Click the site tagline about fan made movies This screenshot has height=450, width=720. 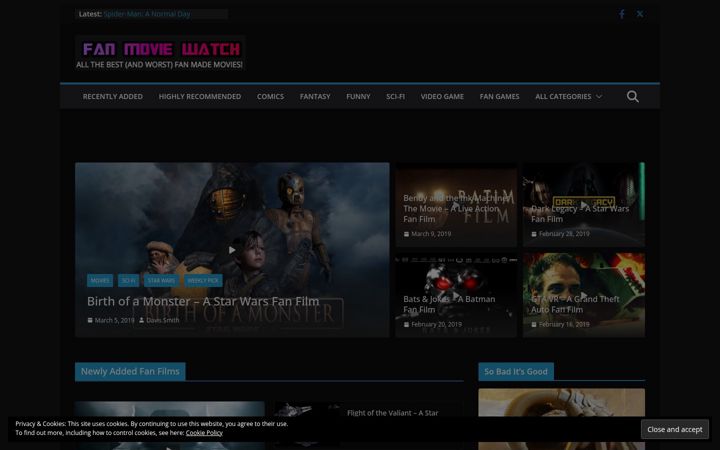point(159,65)
